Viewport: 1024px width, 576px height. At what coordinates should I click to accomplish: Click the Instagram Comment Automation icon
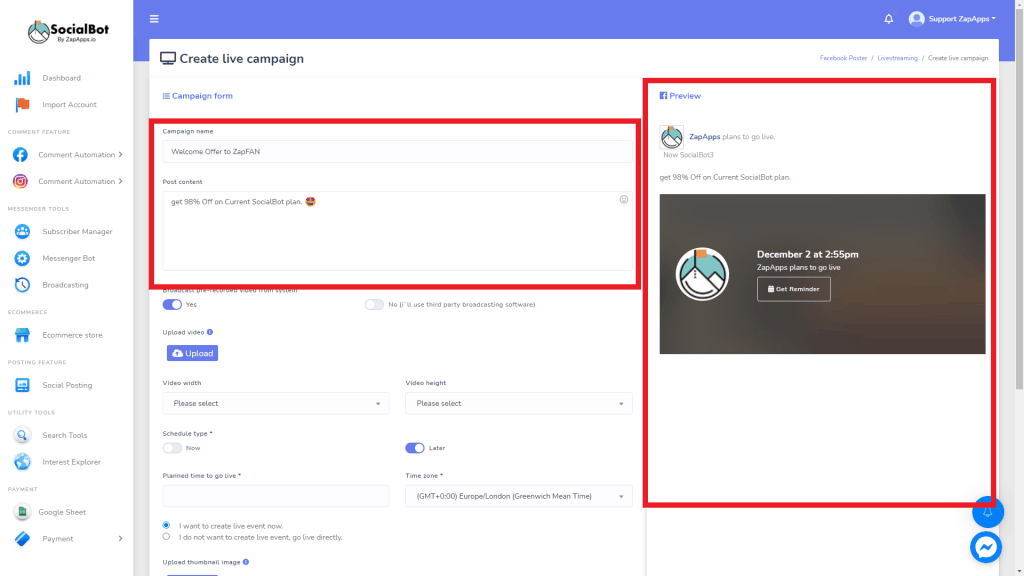point(20,182)
